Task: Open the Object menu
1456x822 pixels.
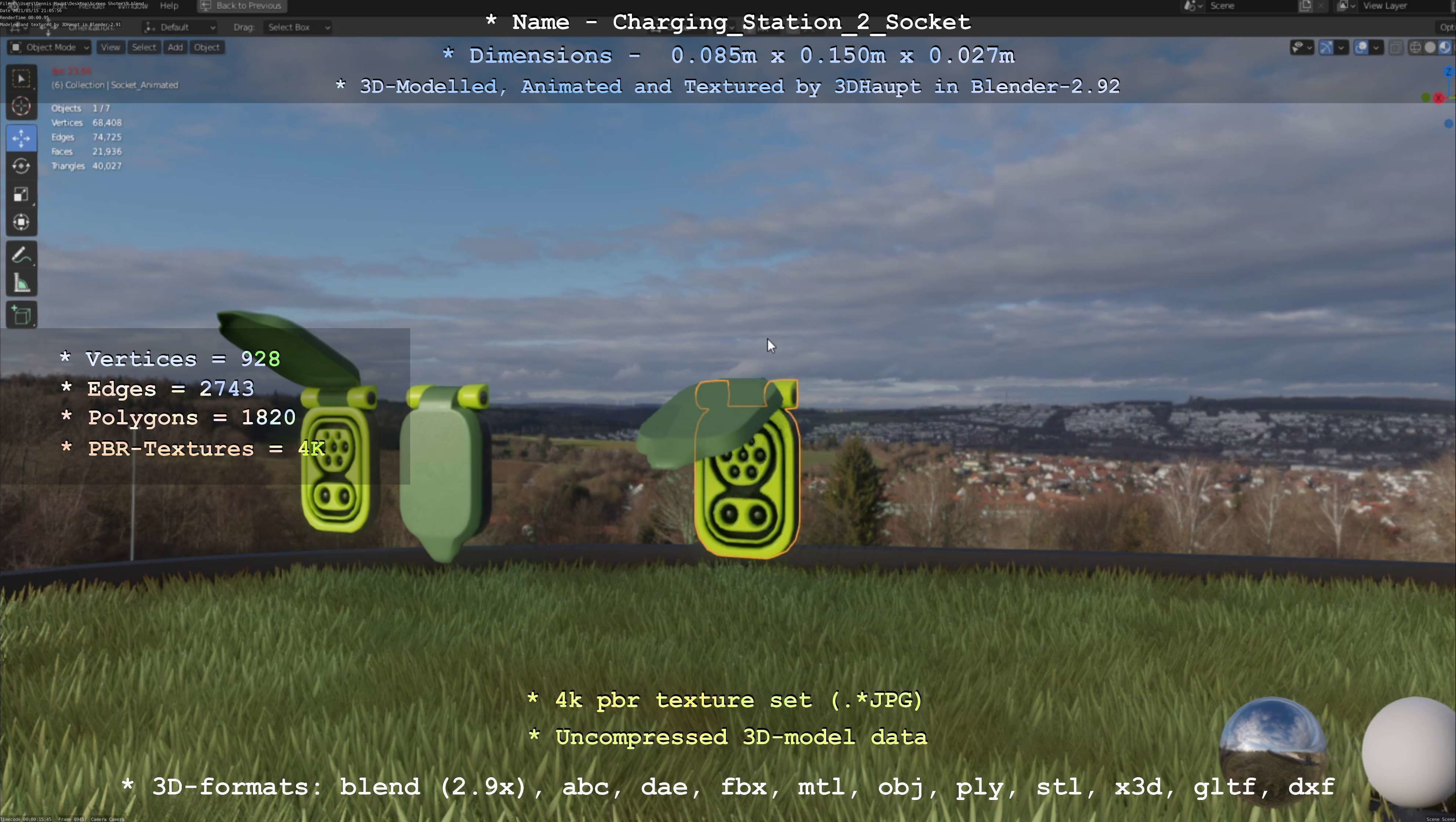Action: point(207,47)
